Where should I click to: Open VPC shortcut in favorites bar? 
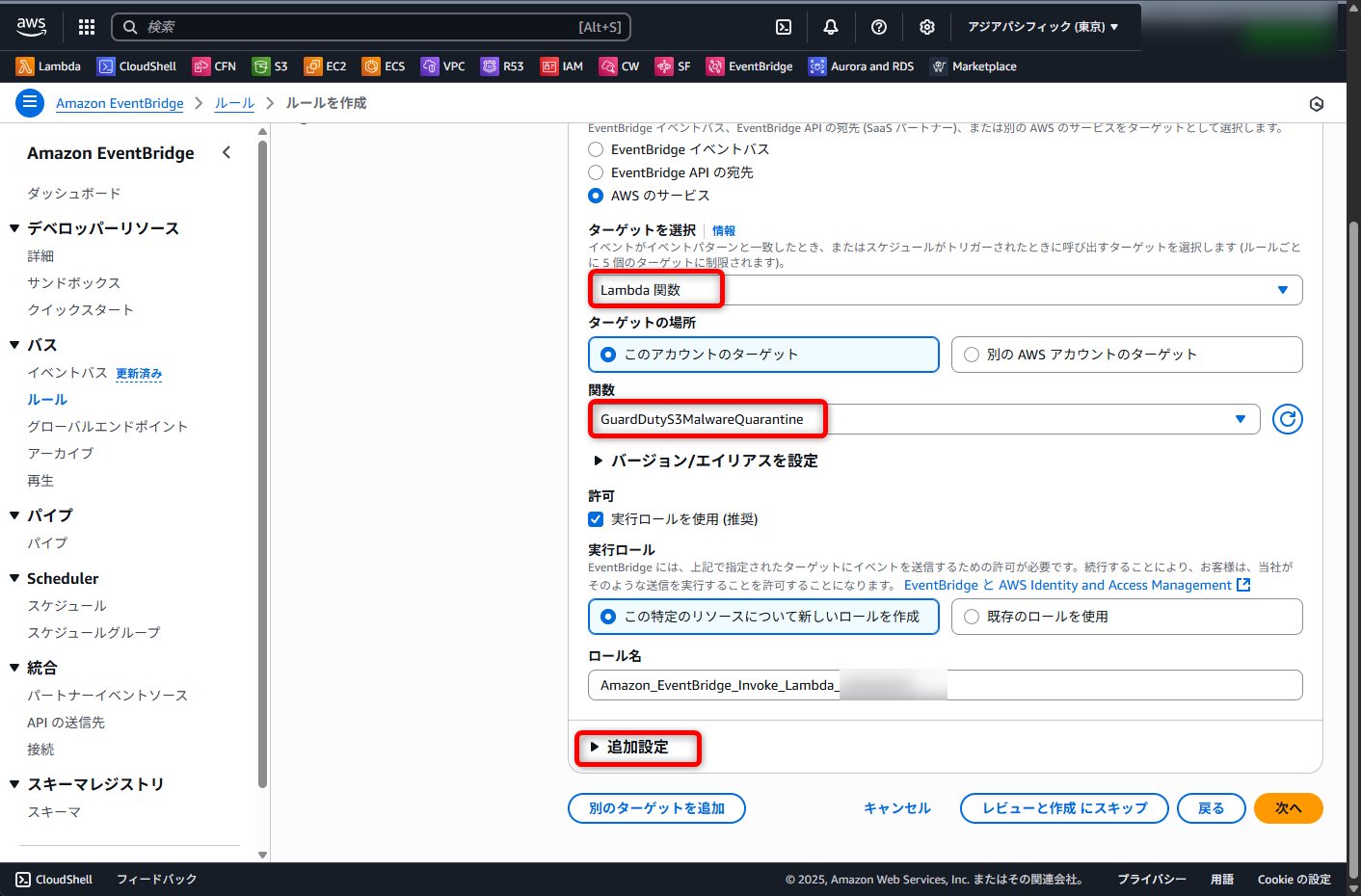pos(443,66)
